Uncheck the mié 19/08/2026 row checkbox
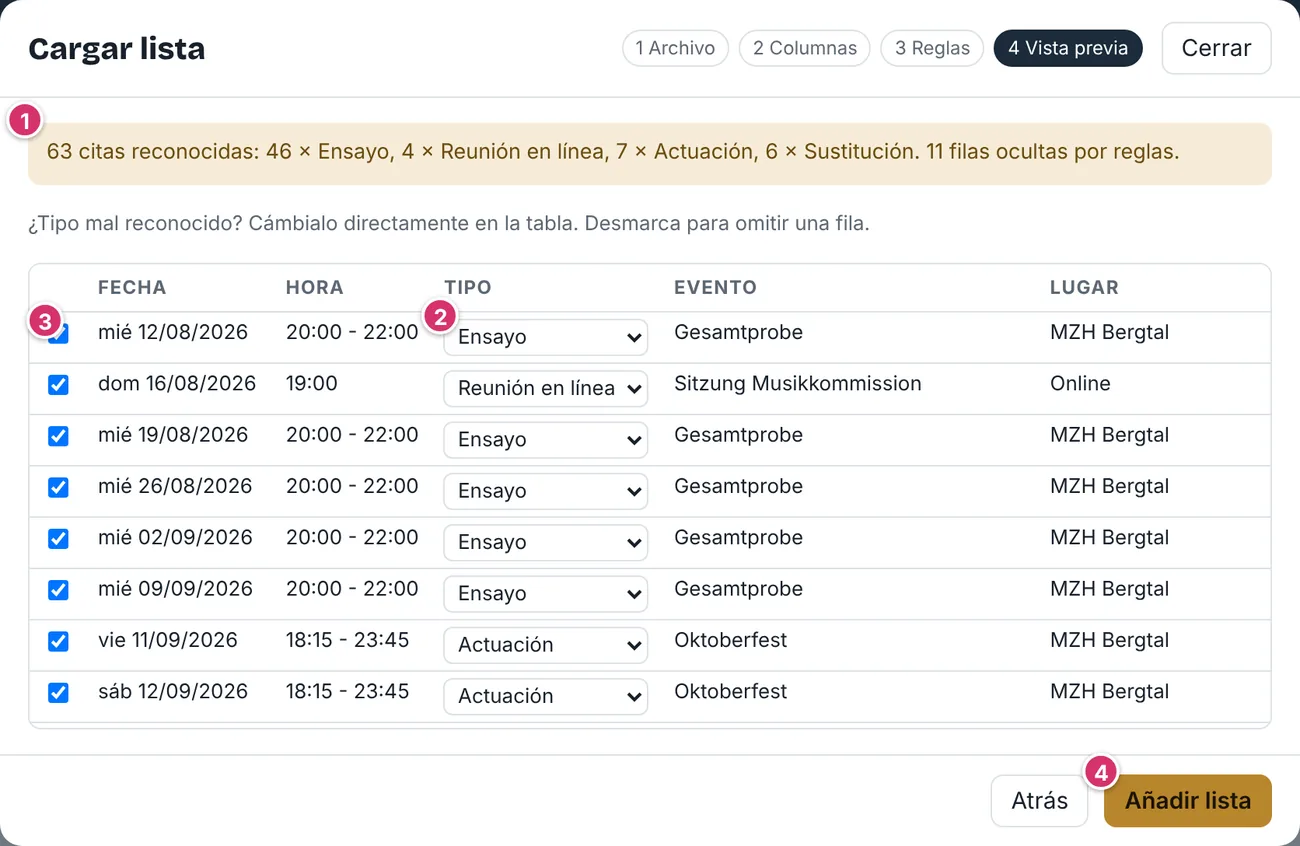The height and width of the screenshot is (846, 1300). tap(59, 436)
